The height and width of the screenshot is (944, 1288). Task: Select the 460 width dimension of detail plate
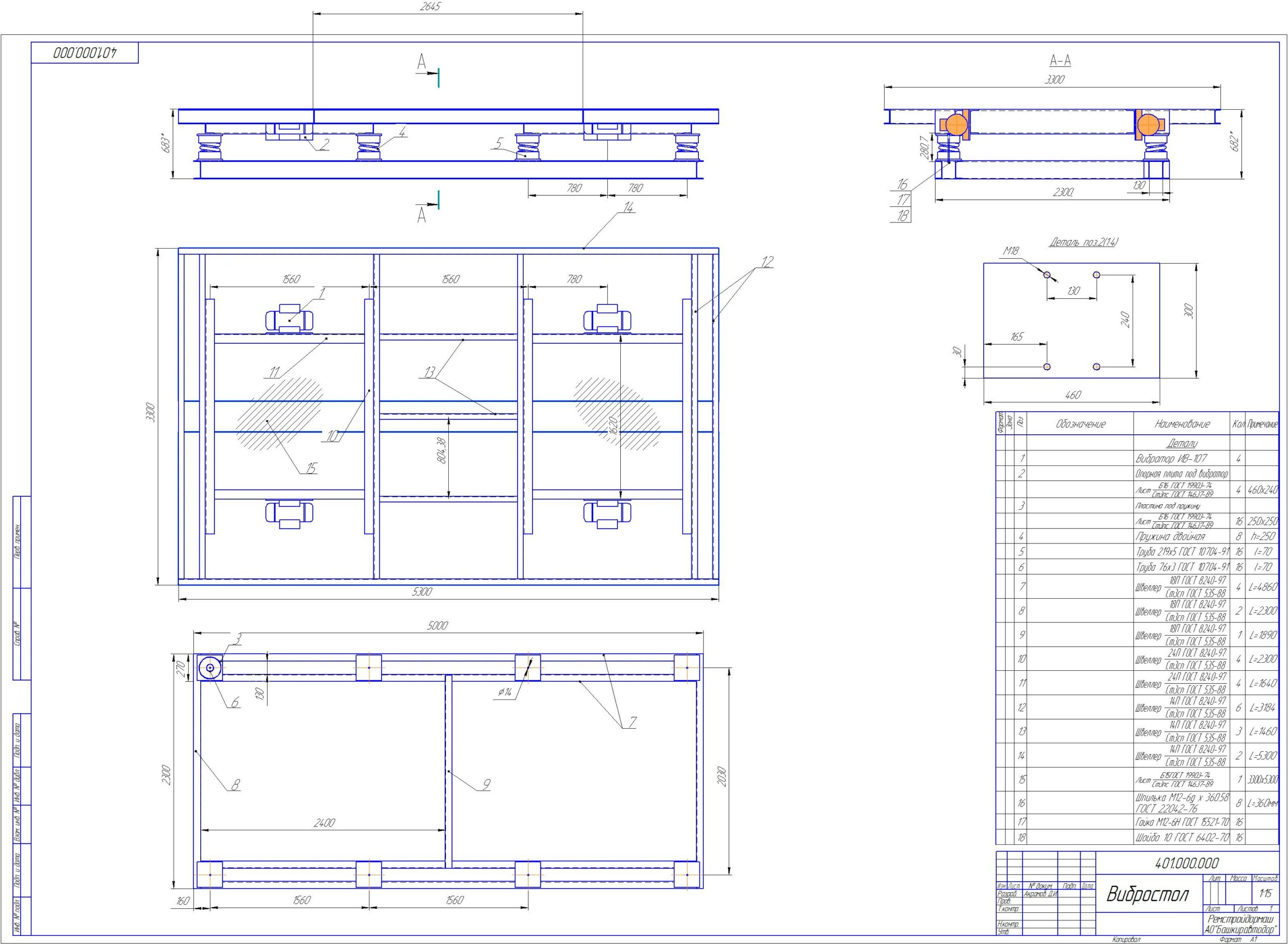point(1073,395)
